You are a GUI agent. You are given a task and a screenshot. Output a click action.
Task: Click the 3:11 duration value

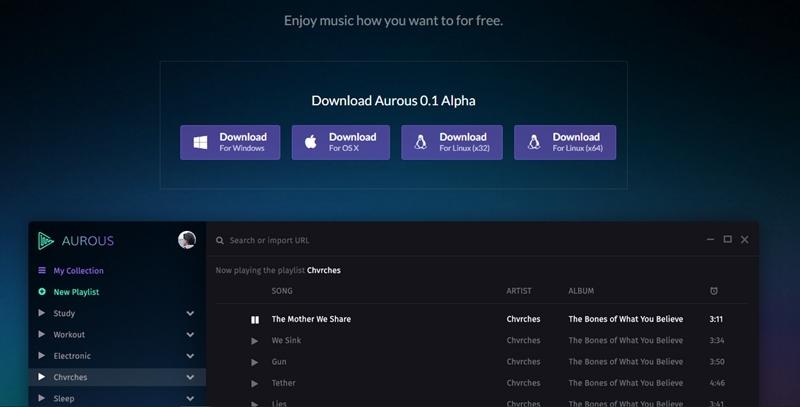coord(716,319)
